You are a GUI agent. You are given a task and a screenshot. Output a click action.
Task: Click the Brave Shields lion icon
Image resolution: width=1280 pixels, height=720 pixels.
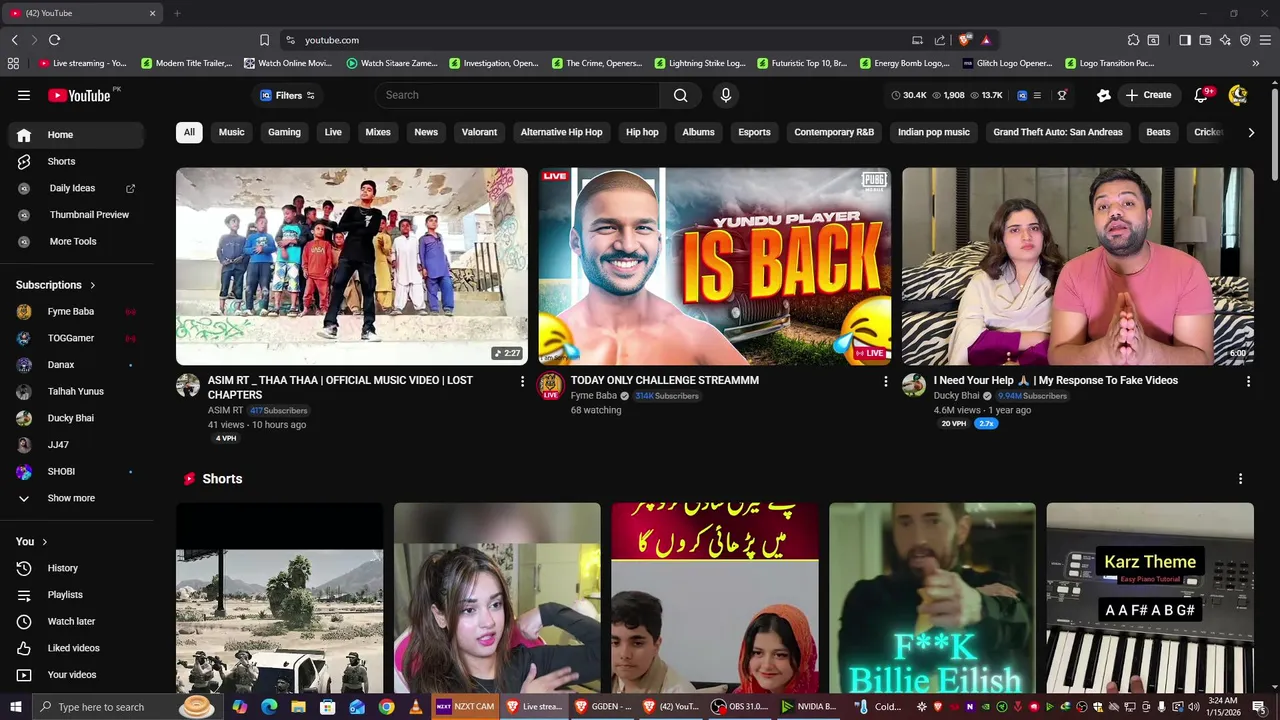point(964,40)
